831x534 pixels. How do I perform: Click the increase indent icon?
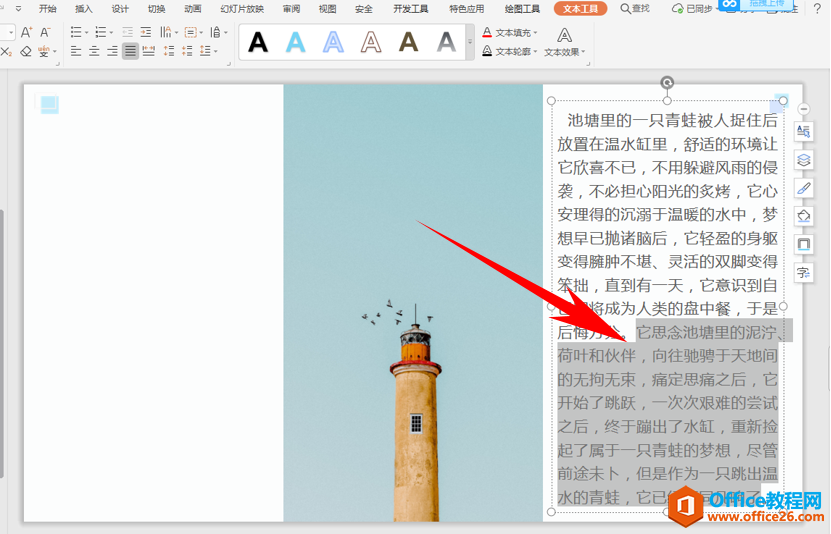(x=146, y=32)
